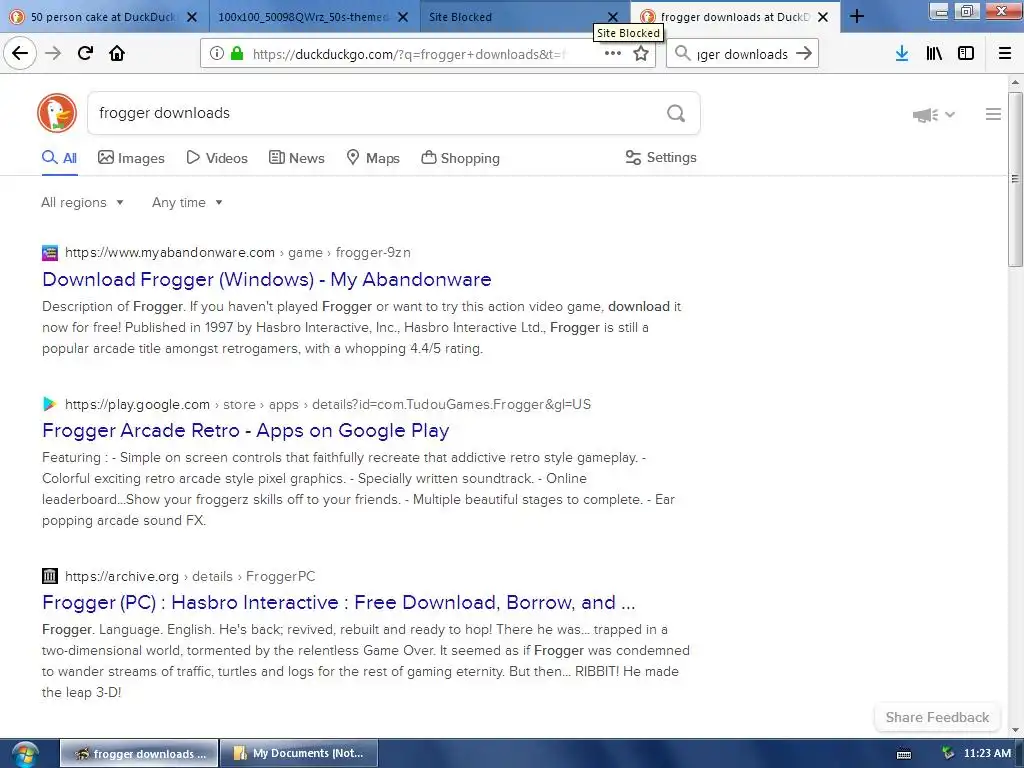Close the frogger downloads tab
This screenshot has height=768, width=1024.
(x=823, y=17)
